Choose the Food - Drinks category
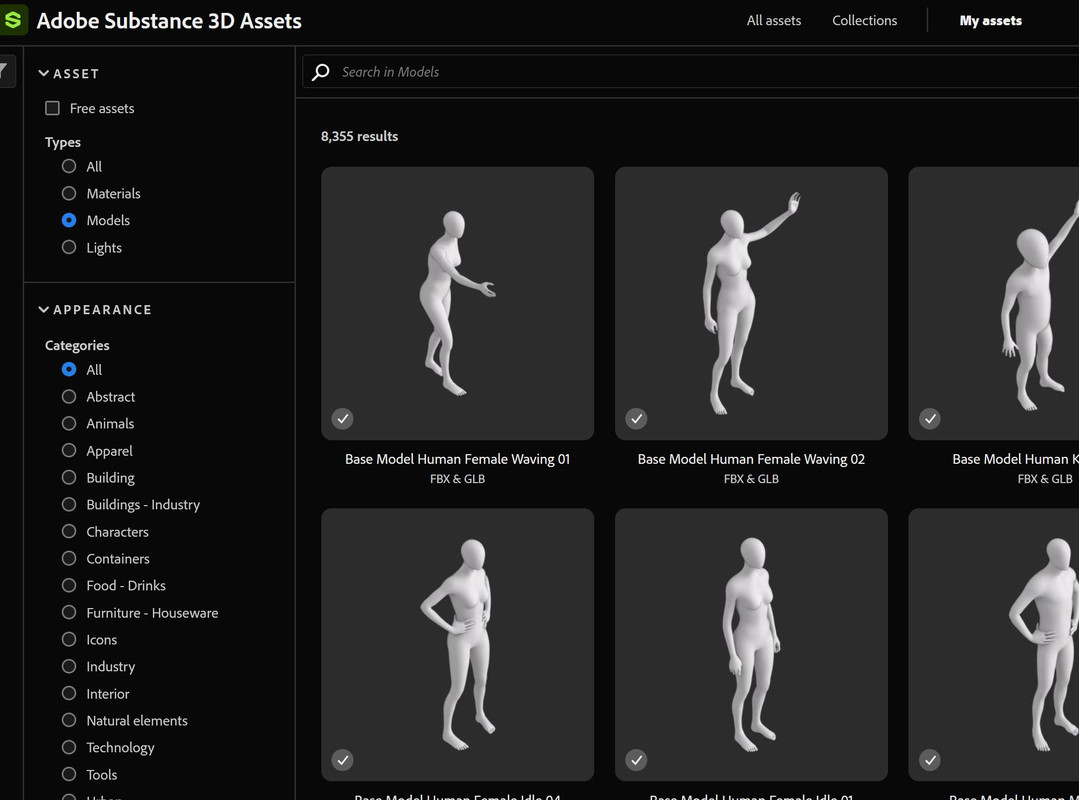 click(69, 585)
